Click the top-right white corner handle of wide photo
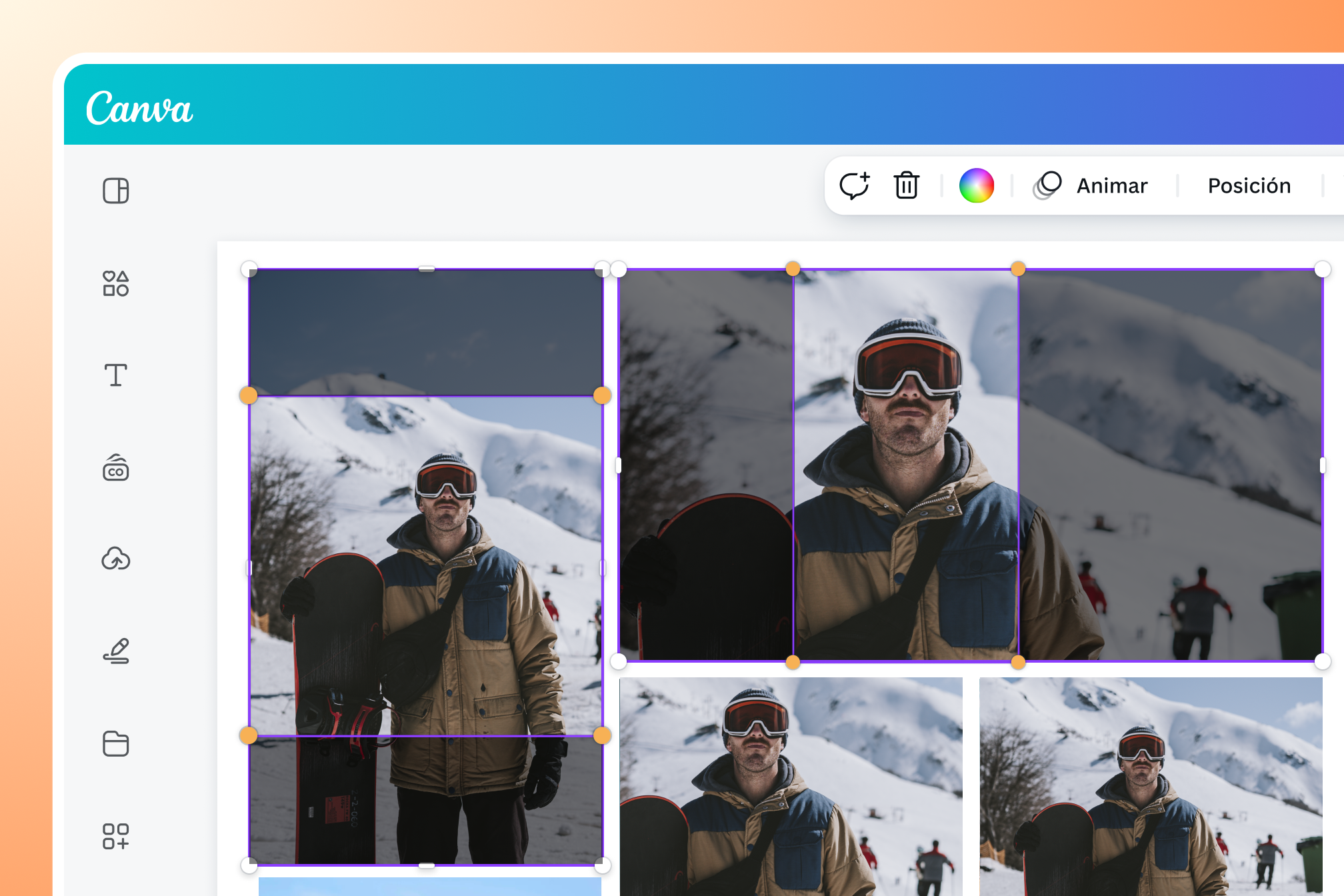The image size is (1344, 896). (x=1323, y=269)
